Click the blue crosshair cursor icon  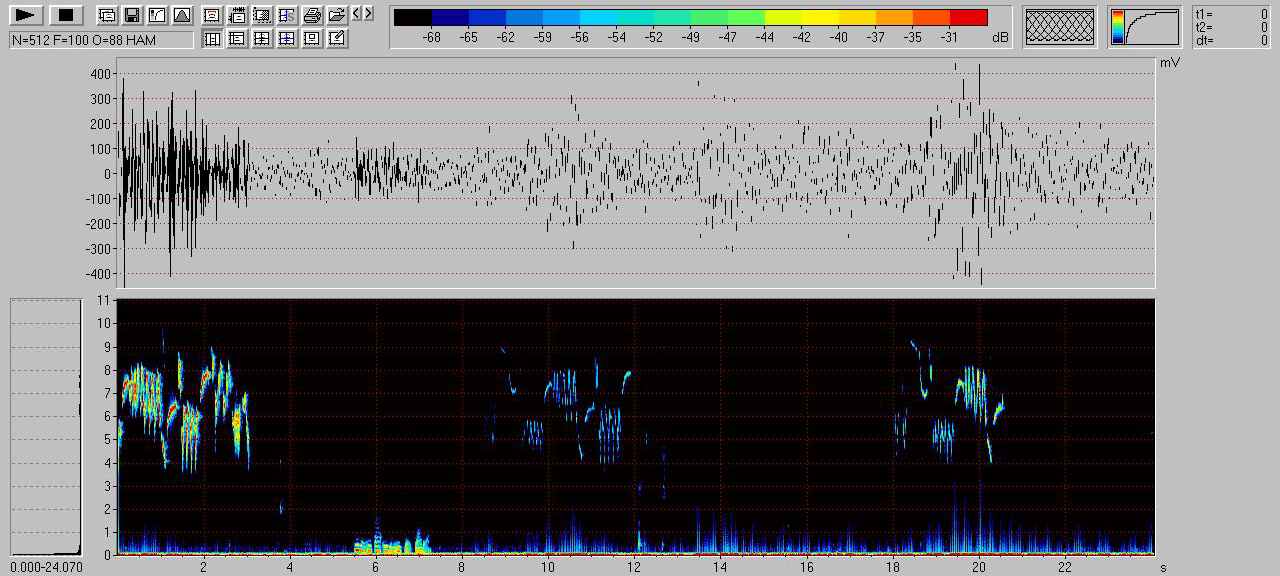click(x=287, y=39)
